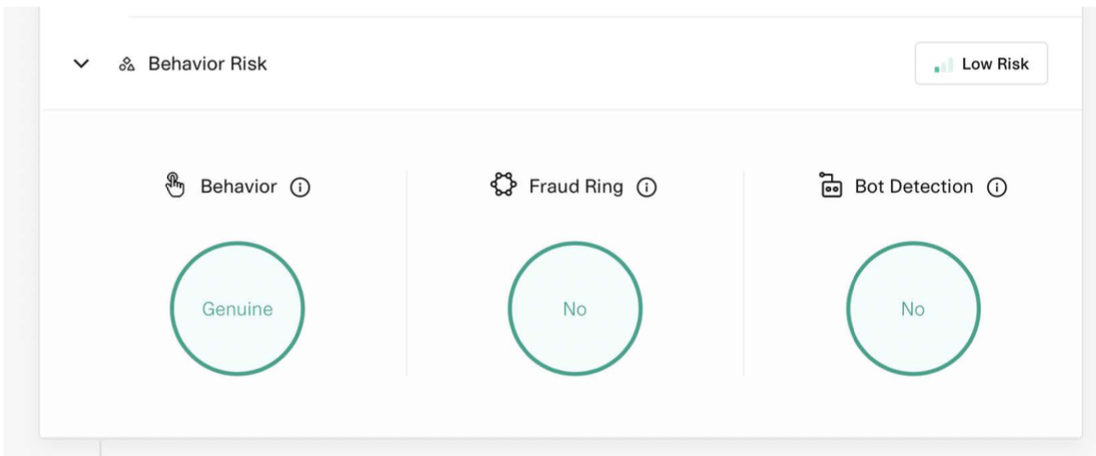Click the Behavior Risk section title
The width and height of the screenshot is (1096, 456).
(x=208, y=64)
